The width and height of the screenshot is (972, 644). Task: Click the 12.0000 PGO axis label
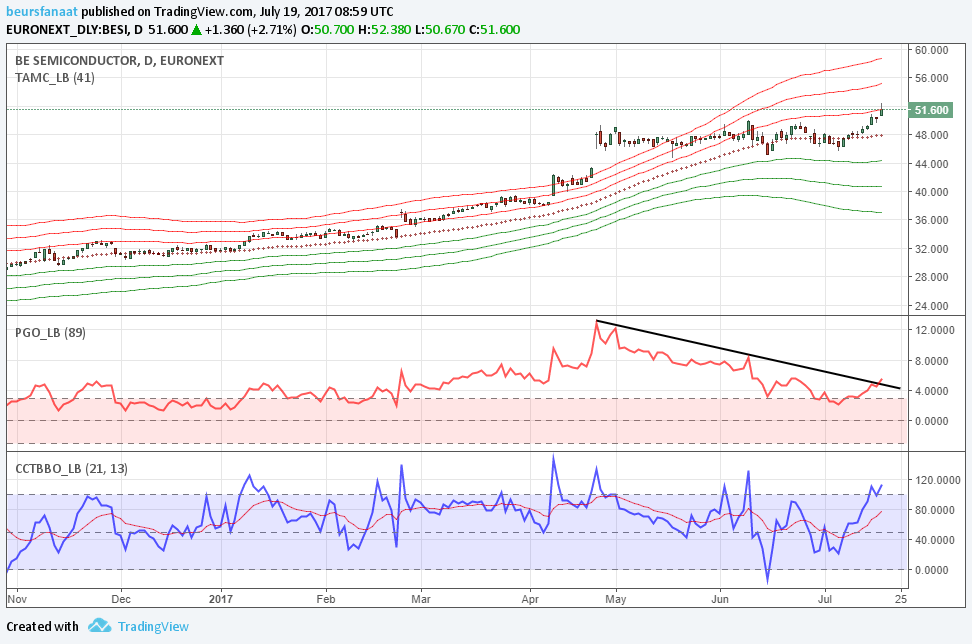pyautogui.click(x=935, y=330)
